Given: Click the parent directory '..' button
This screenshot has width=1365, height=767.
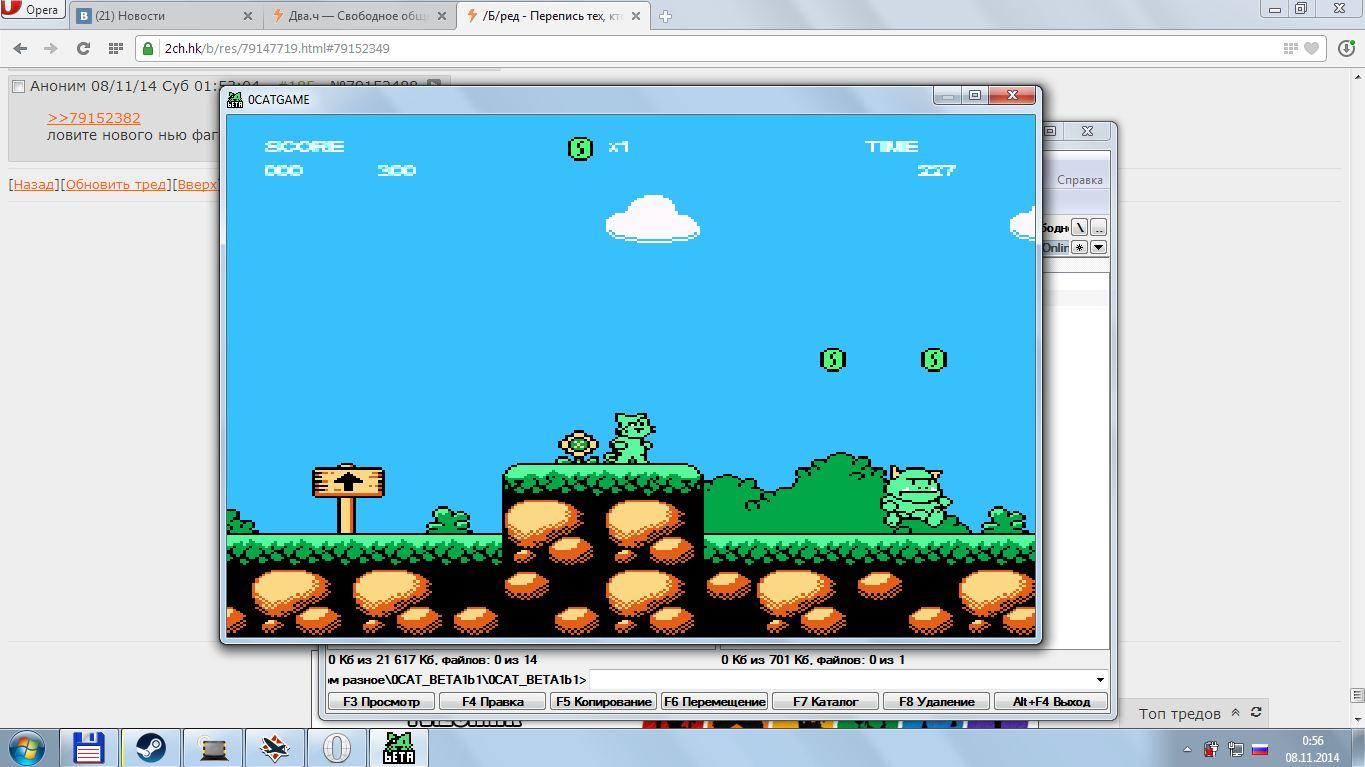Looking at the screenshot, I should [1098, 227].
